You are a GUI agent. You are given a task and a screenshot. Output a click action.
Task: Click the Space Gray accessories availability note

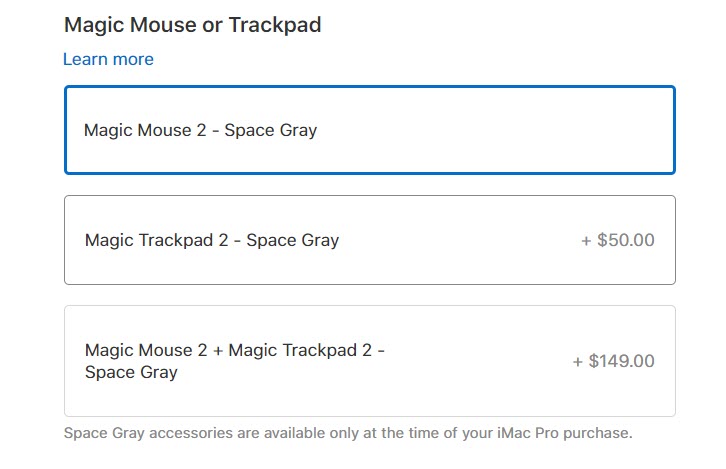[x=348, y=433]
